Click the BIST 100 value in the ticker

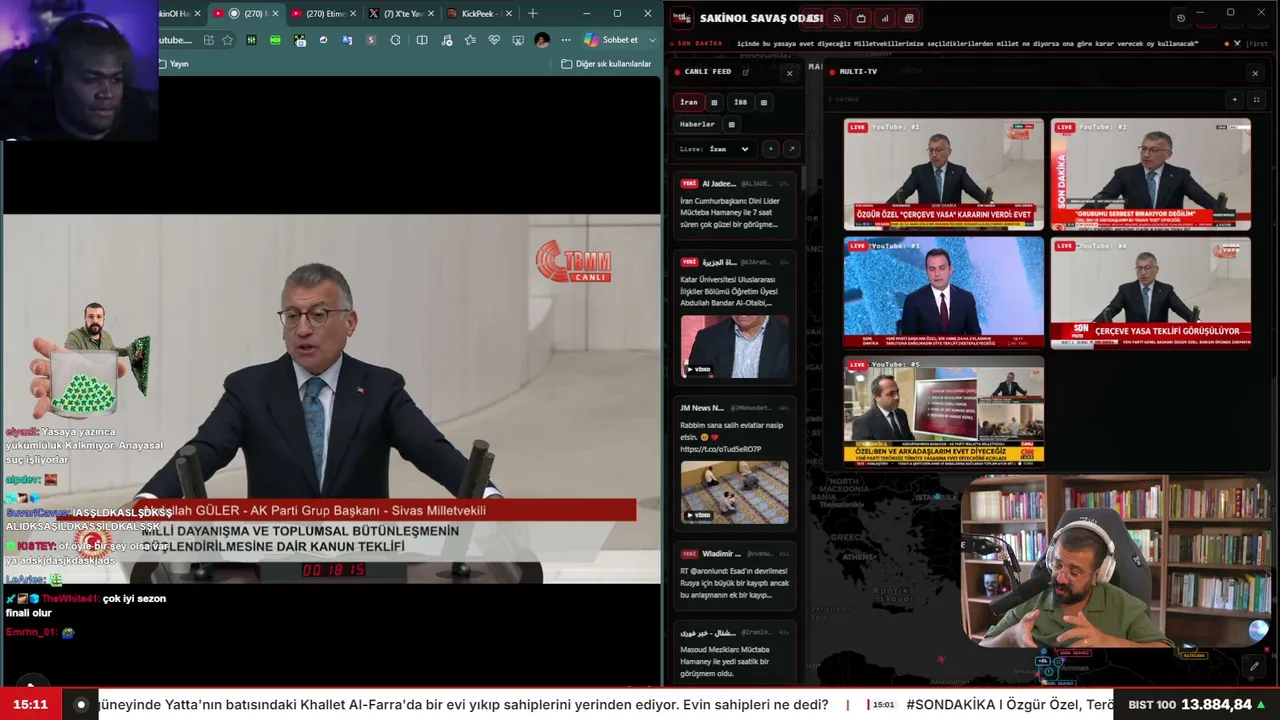1216,705
